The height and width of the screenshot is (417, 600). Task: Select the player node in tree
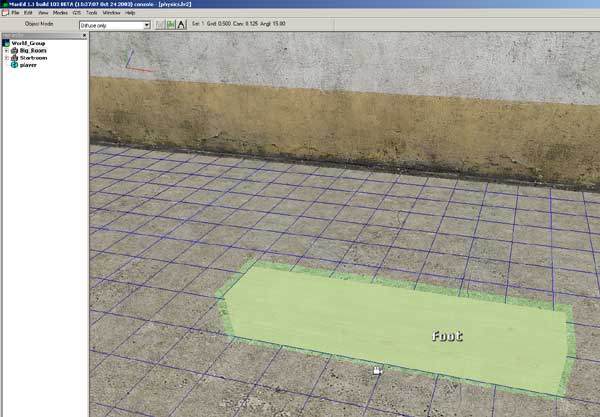pos(28,65)
